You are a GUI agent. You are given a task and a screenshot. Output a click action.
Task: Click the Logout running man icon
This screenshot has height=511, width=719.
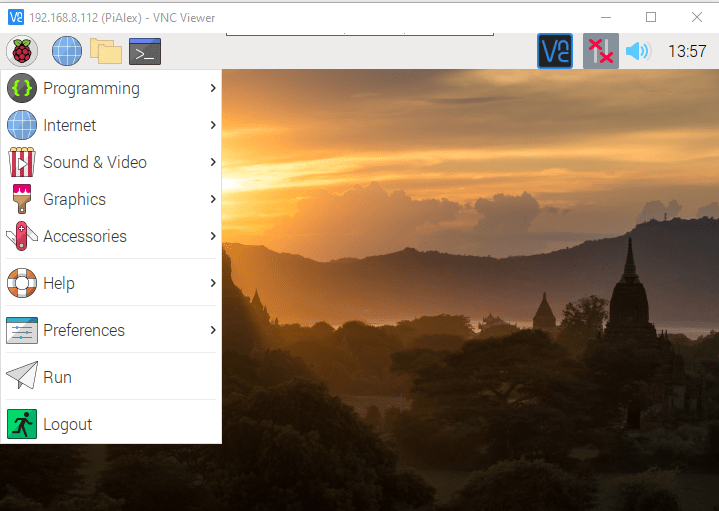pos(22,424)
